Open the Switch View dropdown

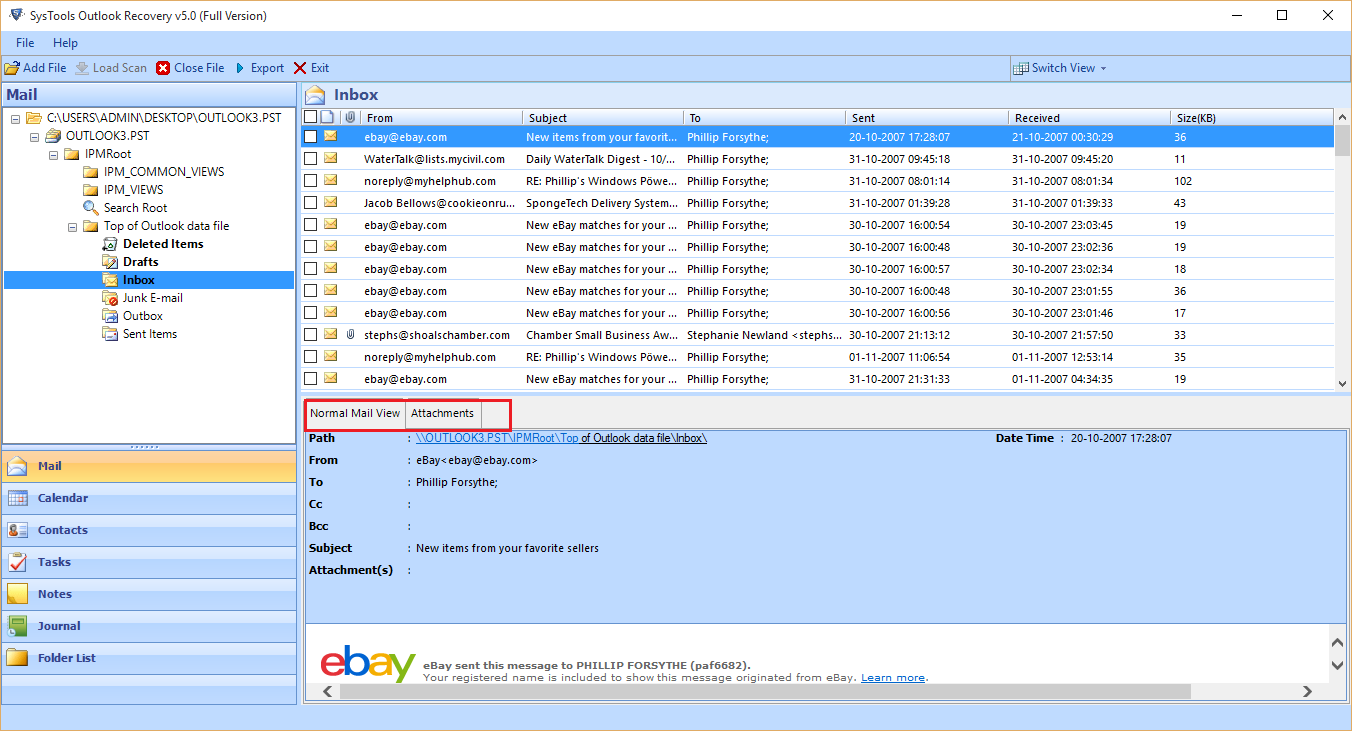pyautogui.click(x=1060, y=68)
